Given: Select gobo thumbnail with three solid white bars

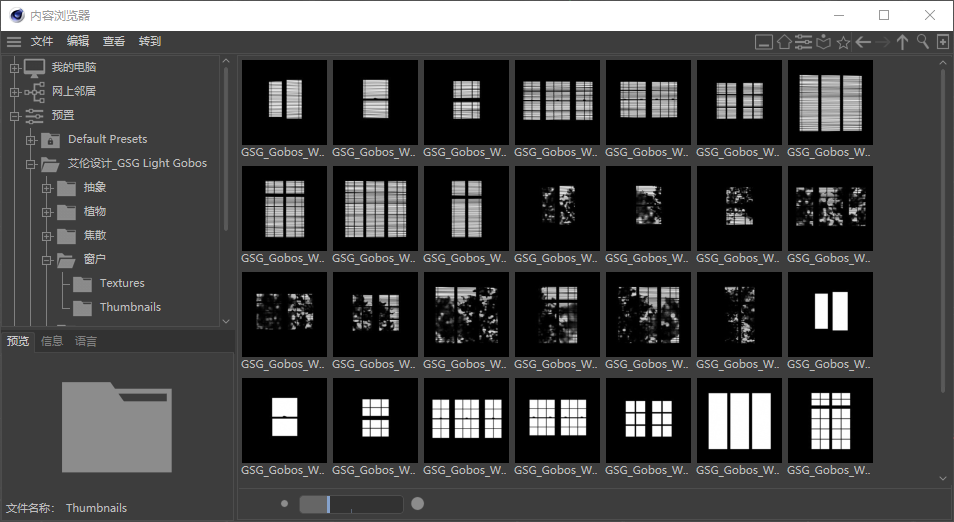Looking at the screenshot, I should (739, 421).
